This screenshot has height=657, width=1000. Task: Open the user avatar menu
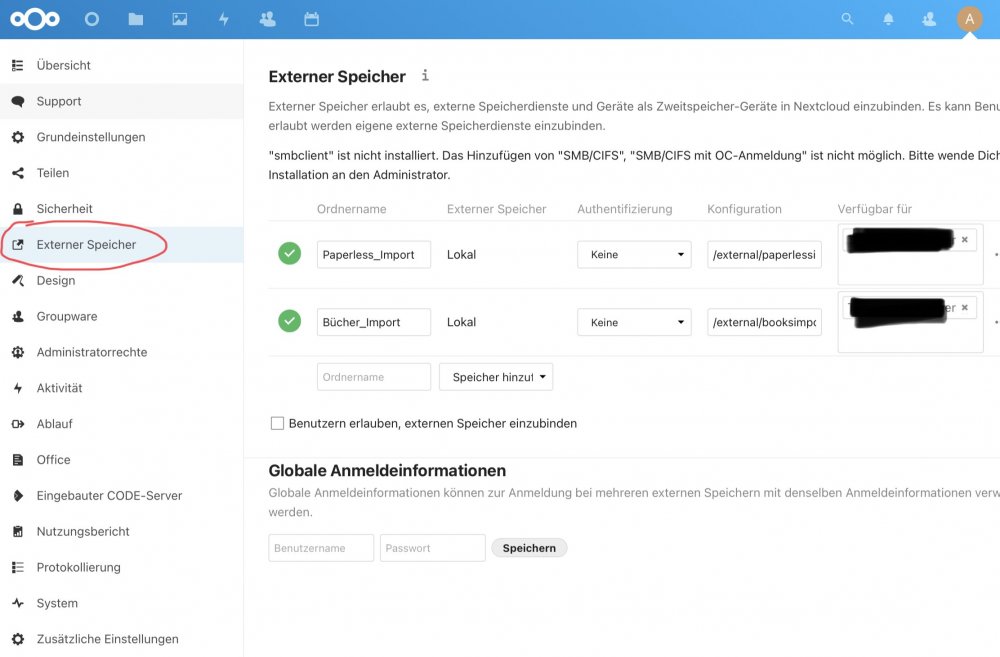[969, 19]
